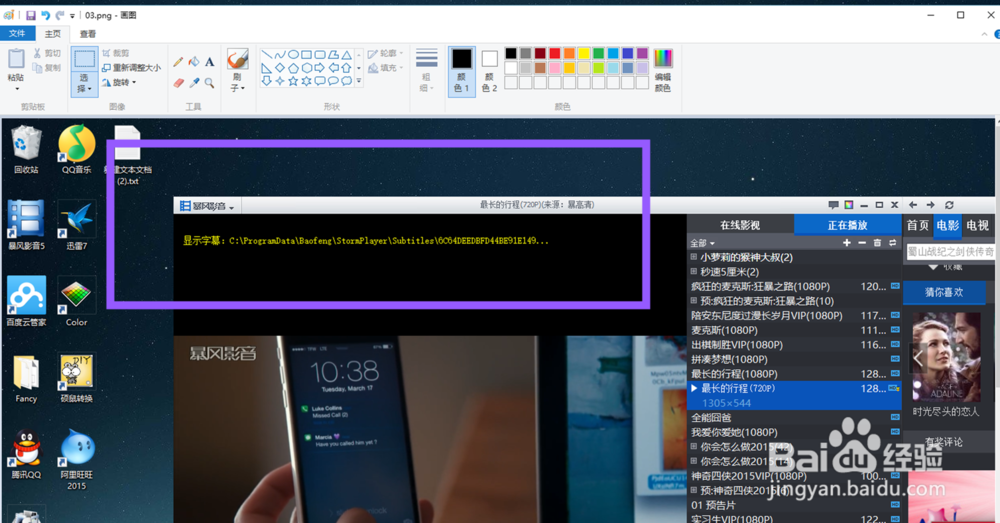Click the Copy (复制) button
This screenshot has height=523, width=1000.
47,68
